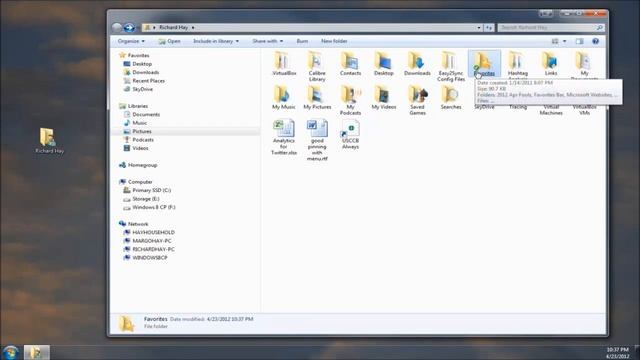Expand breadcrumb arrow before Richard Hay
This screenshot has width=640, height=360.
(154, 27)
